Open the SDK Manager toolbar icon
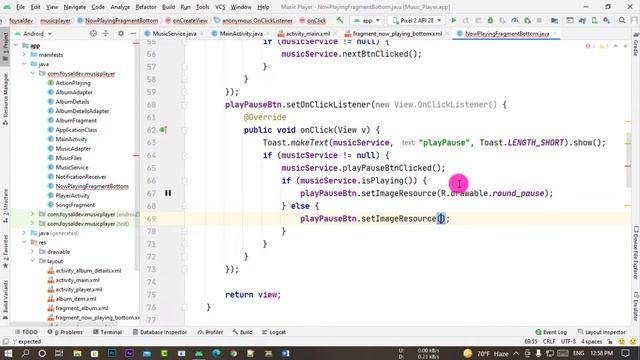The height and width of the screenshot is (360, 640). pos(607,20)
